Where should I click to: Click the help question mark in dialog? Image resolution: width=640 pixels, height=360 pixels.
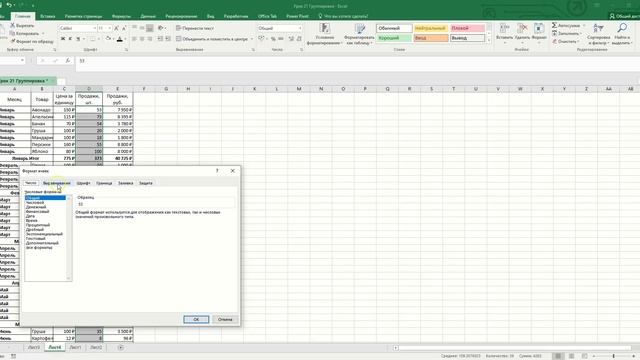(x=217, y=171)
